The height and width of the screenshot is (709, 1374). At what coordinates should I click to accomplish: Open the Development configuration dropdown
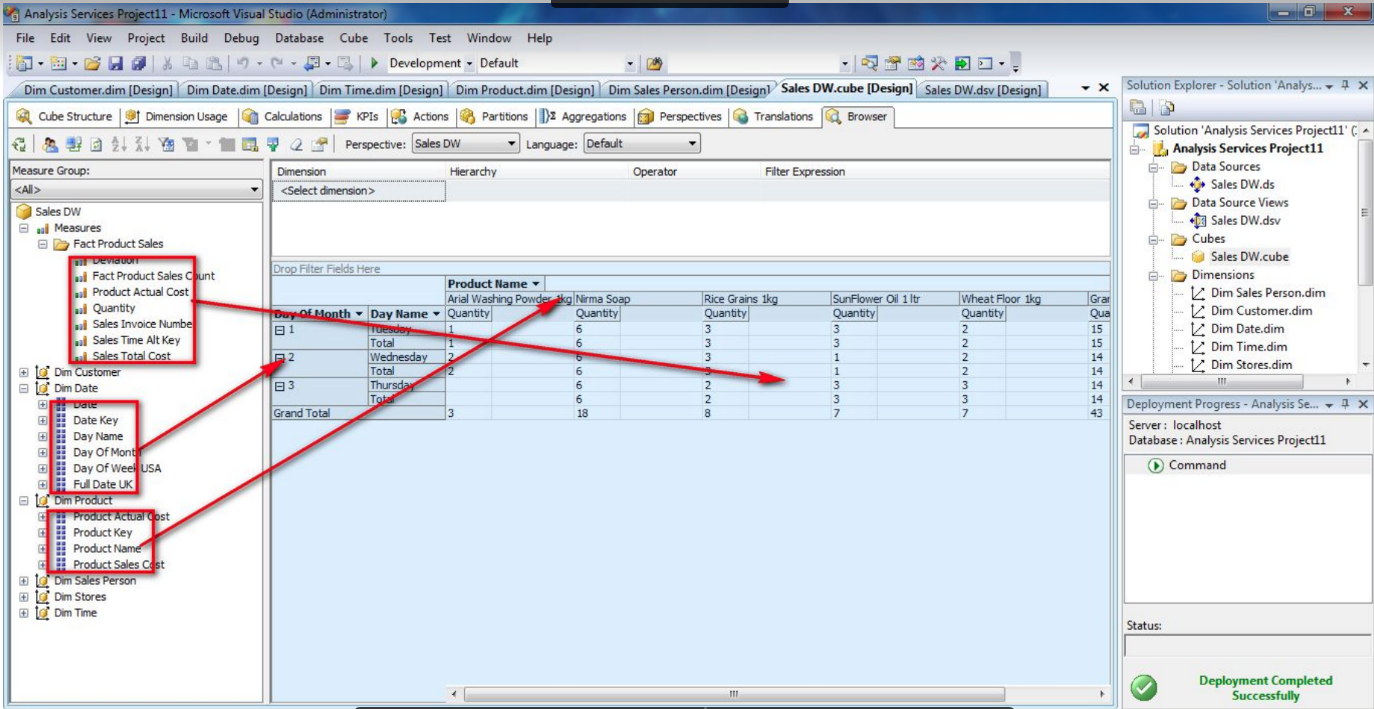pos(469,63)
